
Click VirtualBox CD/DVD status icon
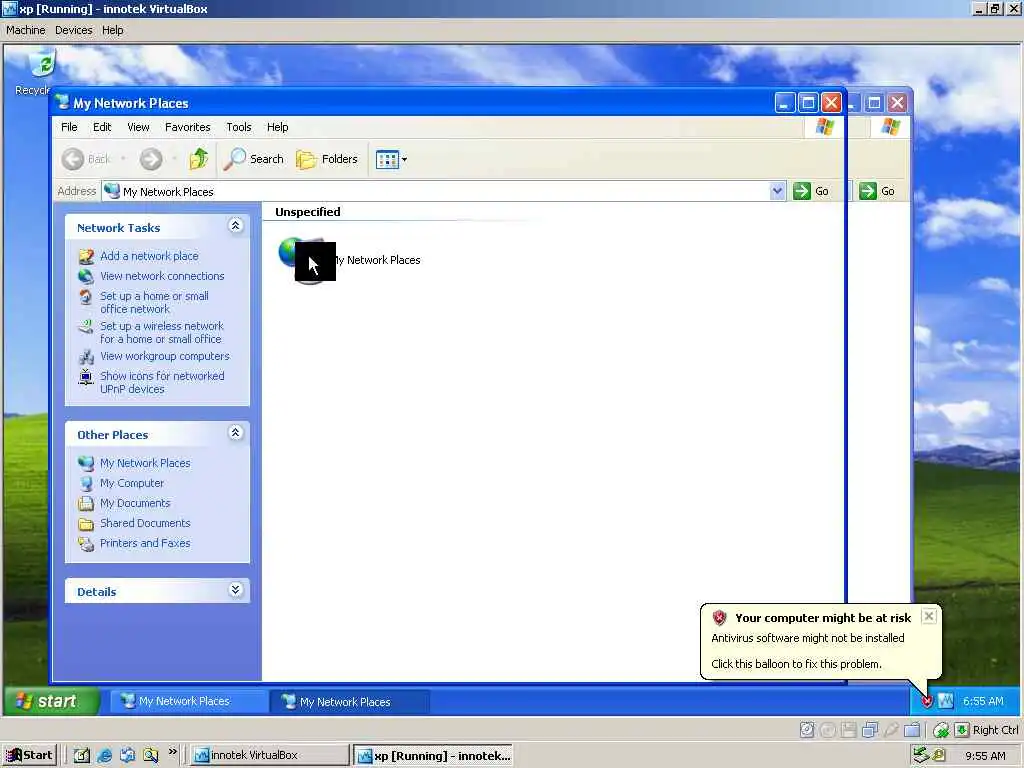[827, 730]
